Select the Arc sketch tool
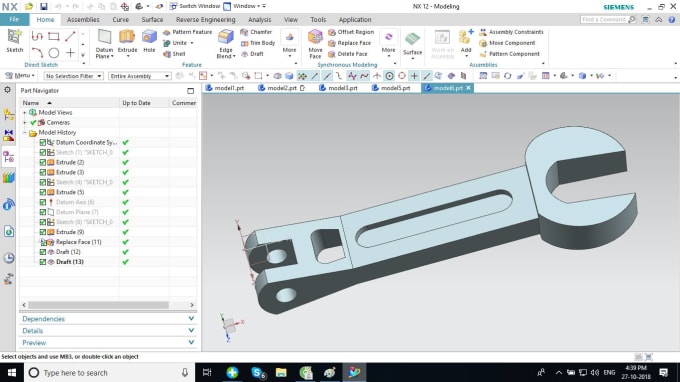680x382 pixels. [x=37, y=53]
